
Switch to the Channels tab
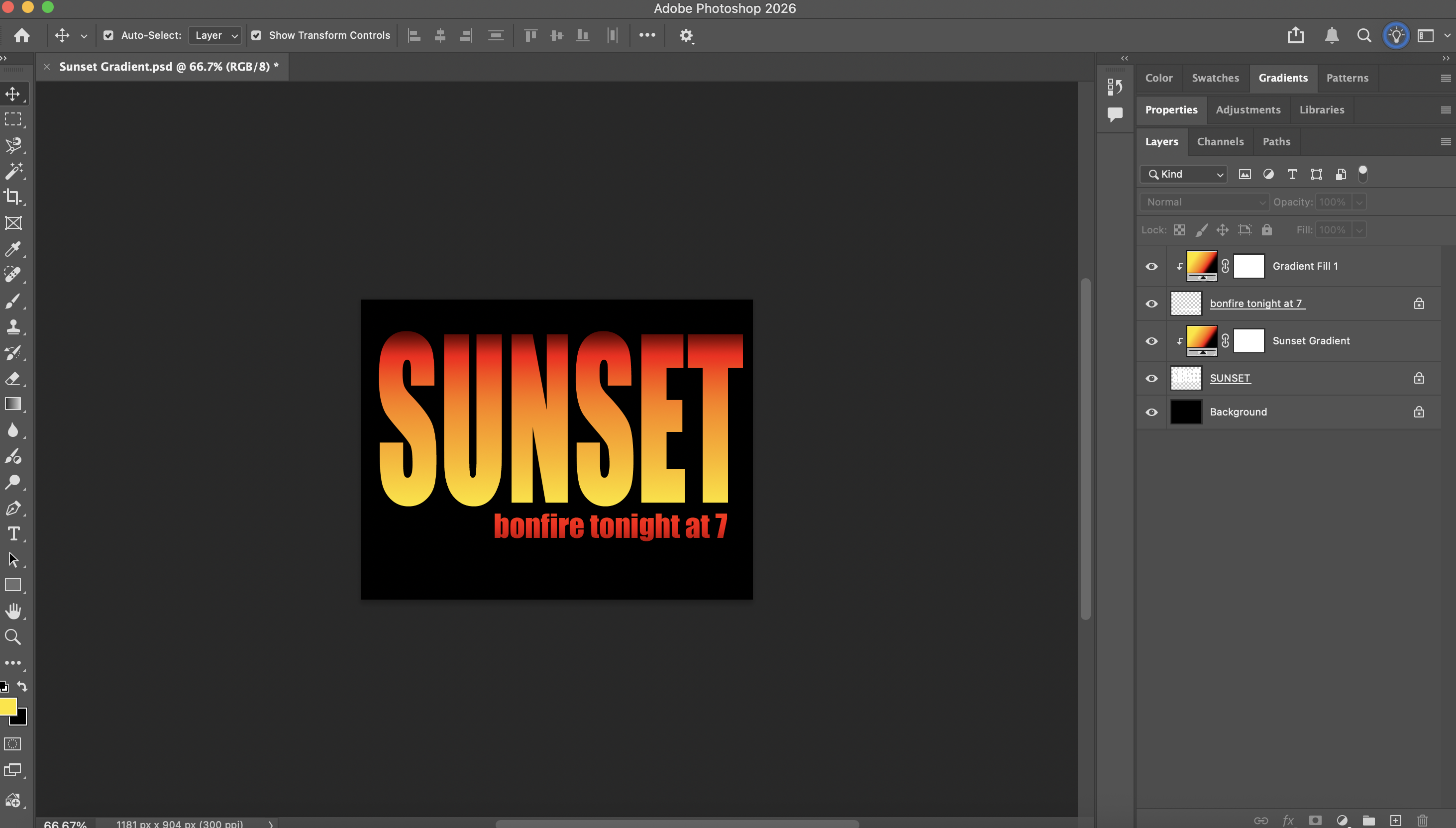point(1220,142)
